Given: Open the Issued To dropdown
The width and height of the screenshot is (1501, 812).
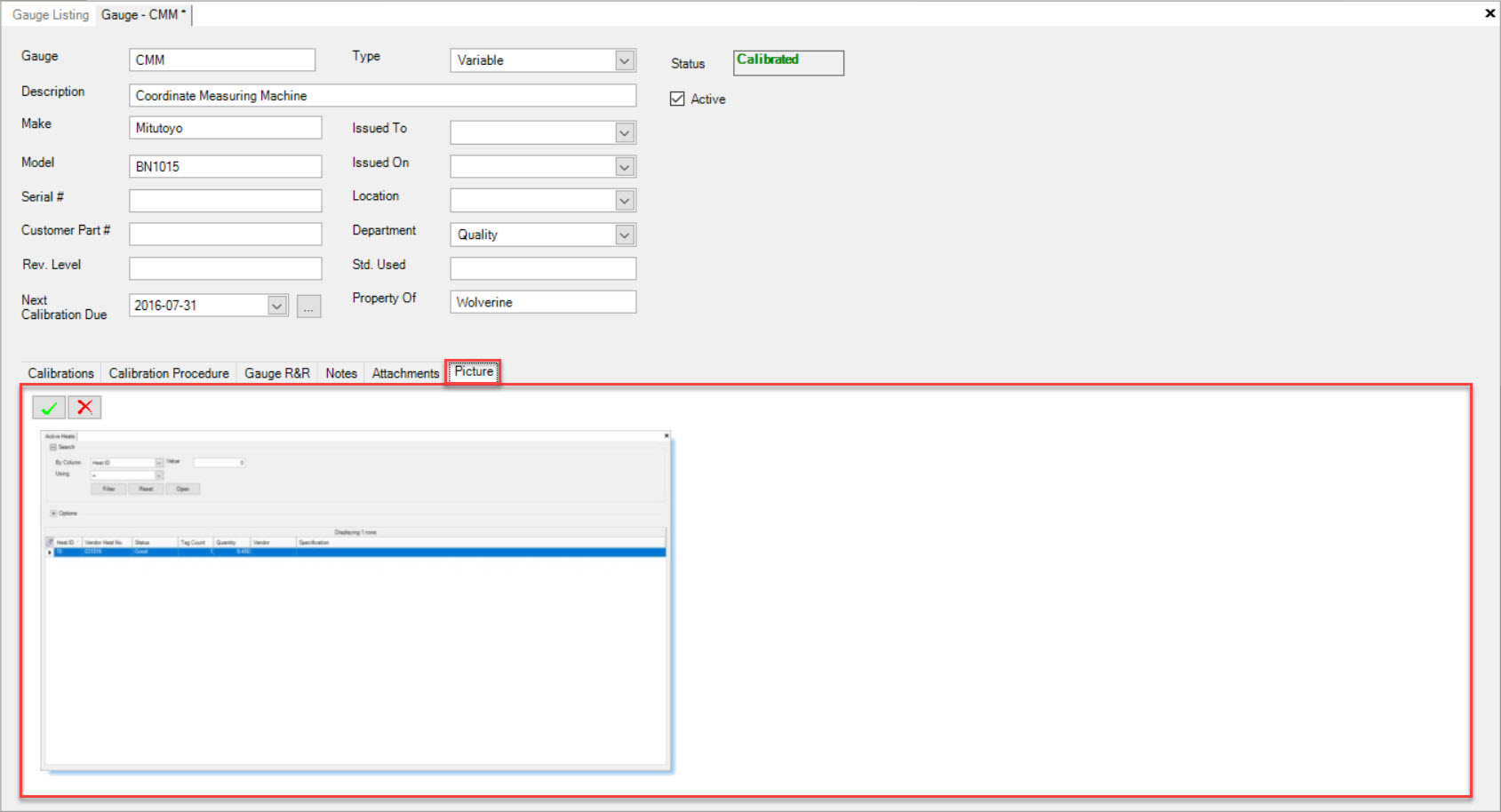Looking at the screenshot, I should [x=625, y=132].
